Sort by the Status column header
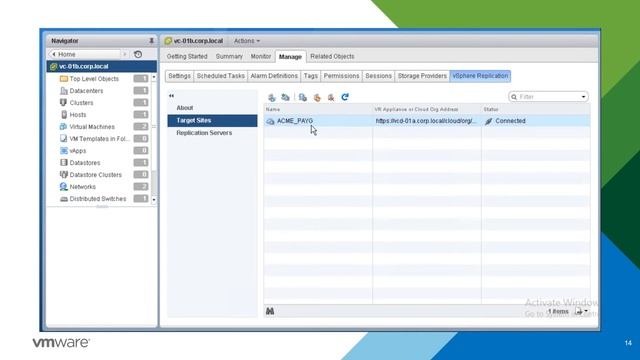Screen dimensions: 640x360 click(536, 109)
